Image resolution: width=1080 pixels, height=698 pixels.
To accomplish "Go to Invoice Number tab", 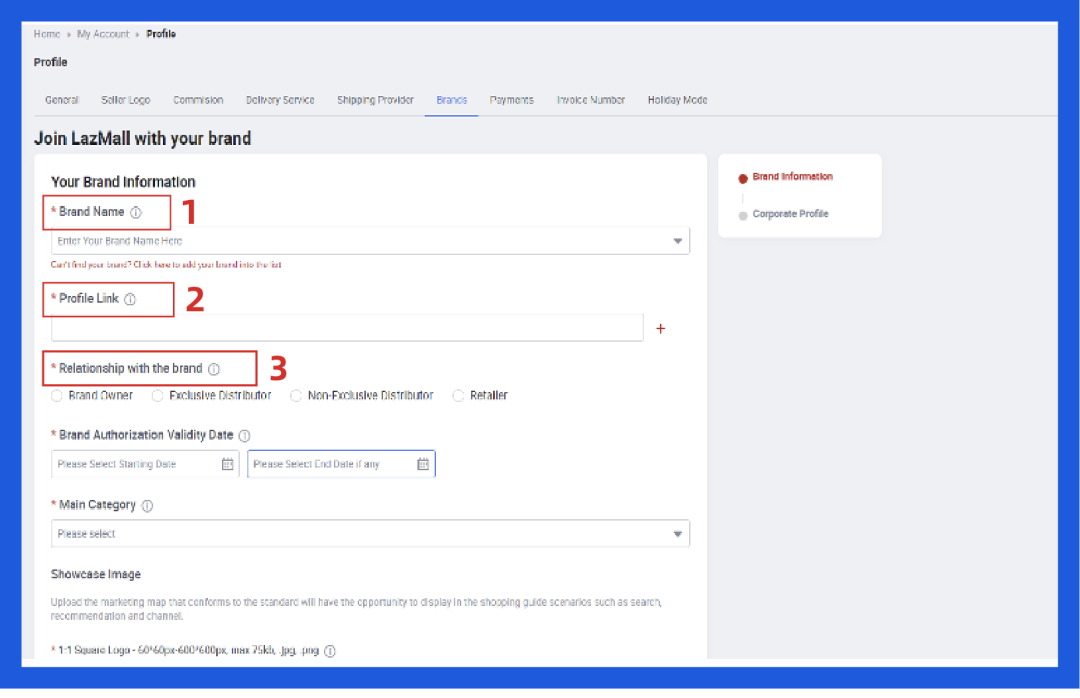I will (x=591, y=100).
